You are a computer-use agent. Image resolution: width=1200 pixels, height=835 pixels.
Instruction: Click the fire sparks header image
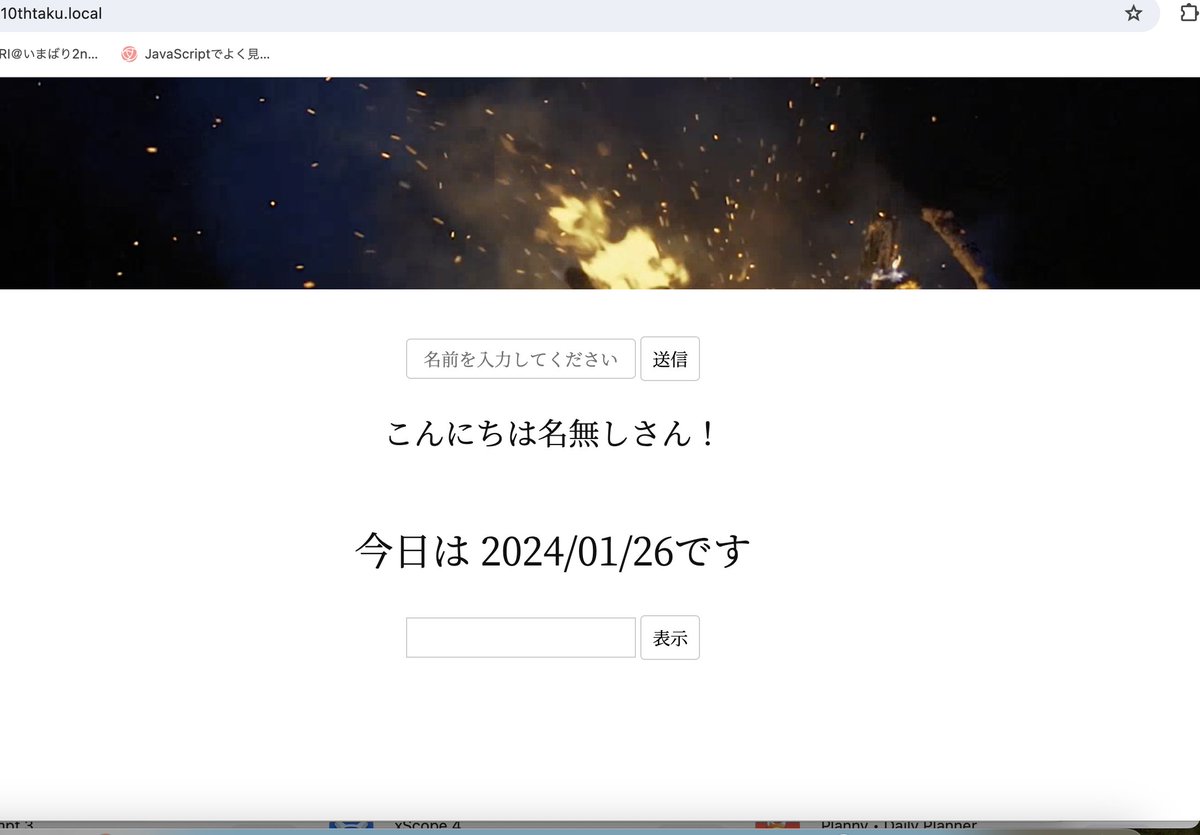pyautogui.click(x=600, y=183)
